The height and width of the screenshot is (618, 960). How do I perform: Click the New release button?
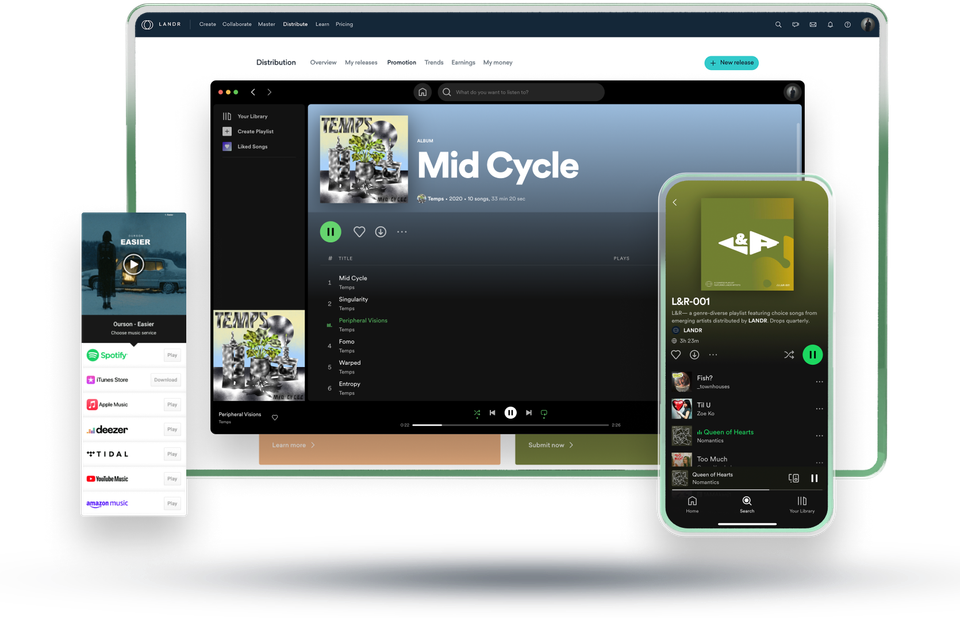[x=732, y=62]
